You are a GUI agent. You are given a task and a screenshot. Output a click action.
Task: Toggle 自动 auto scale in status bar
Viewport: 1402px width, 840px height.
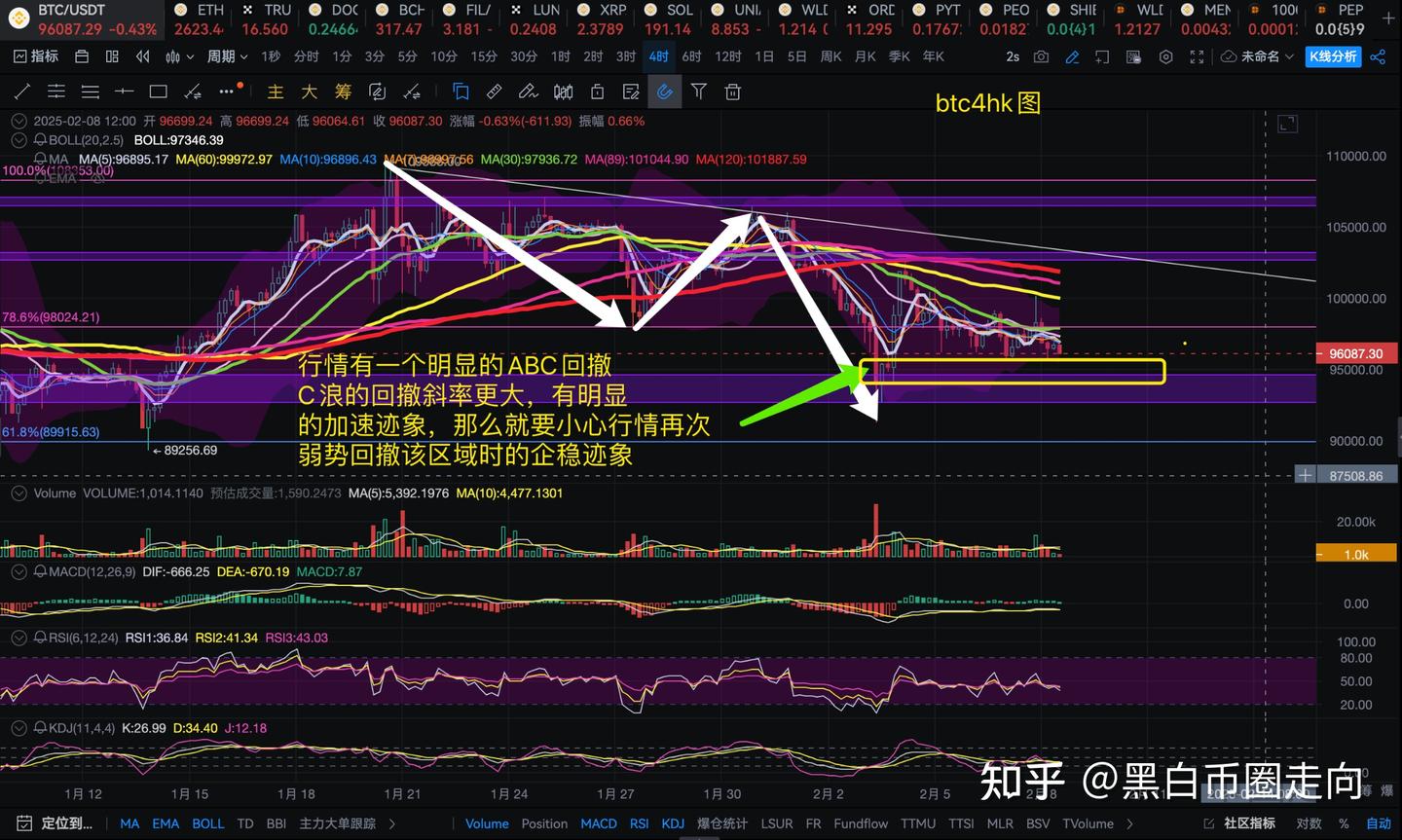pos(1378,823)
